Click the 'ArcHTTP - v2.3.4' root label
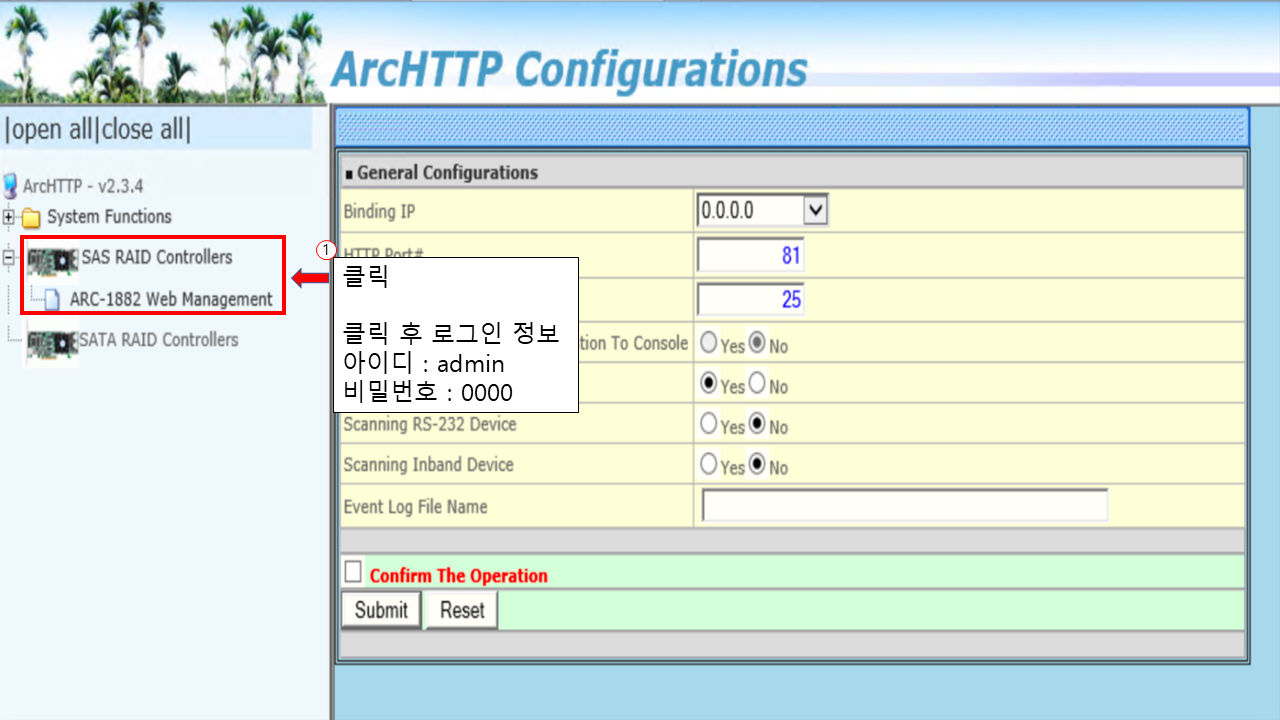The width and height of the screenshot is (1280, 720). coord(83,186)
